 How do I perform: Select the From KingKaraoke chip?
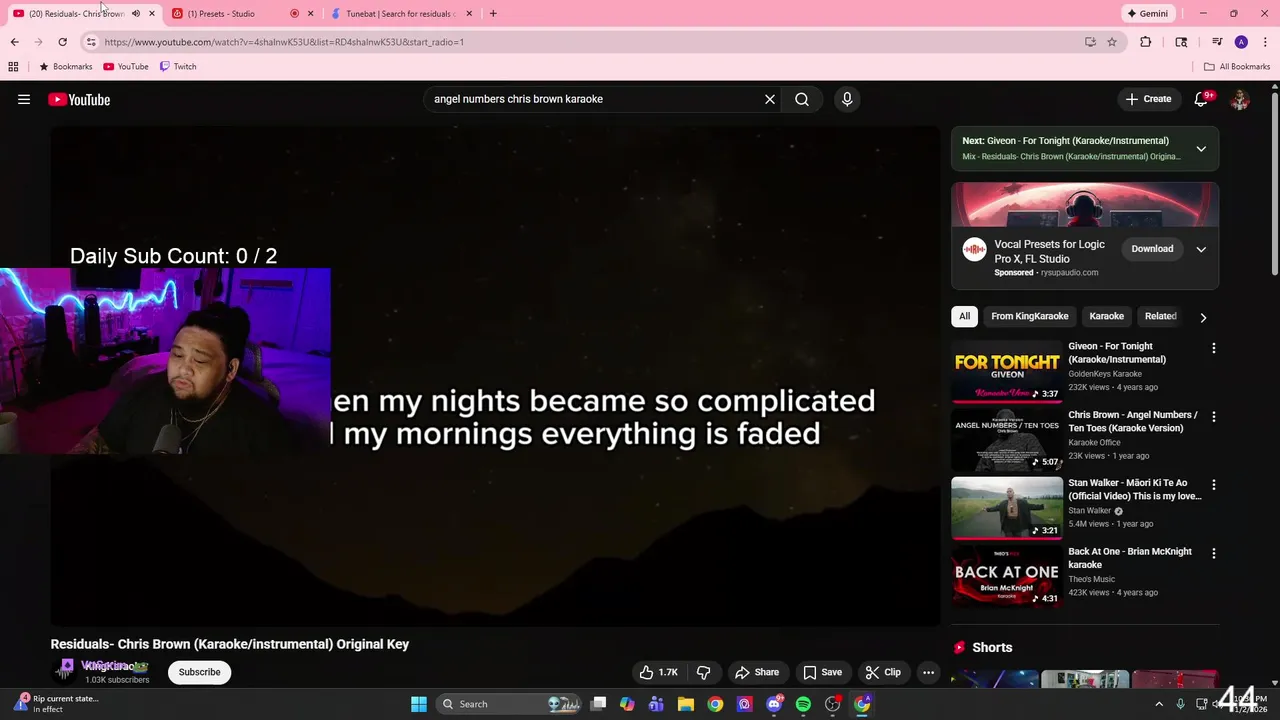click(x=1030, y=316)
